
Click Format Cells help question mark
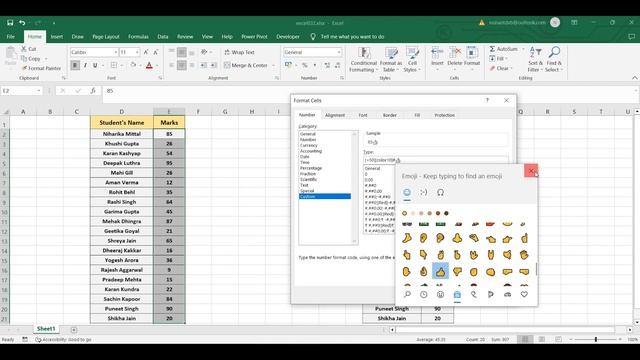(x=487, y=100)
